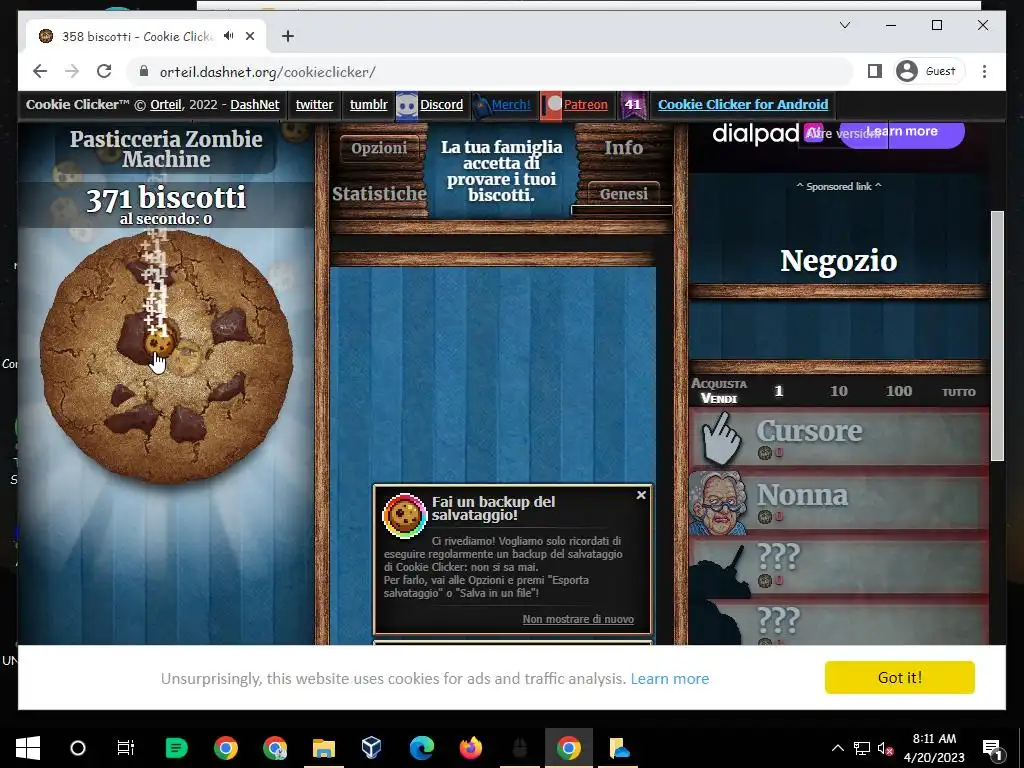
Task: Click the rainbow cookie backup notification icon
Action: pyautogui.click(x=404, y=516)
